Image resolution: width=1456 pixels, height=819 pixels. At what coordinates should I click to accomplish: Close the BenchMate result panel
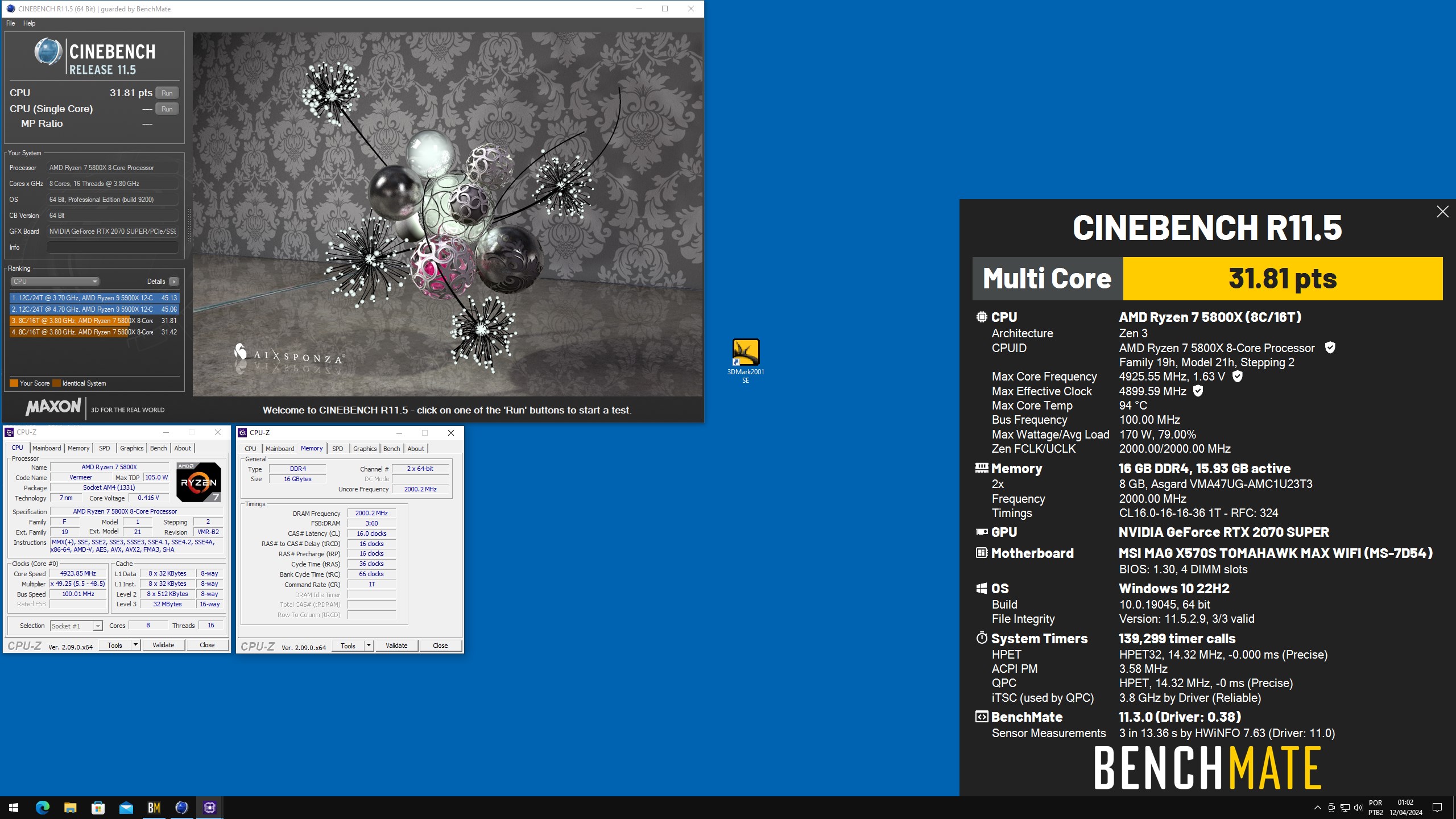(1442, 212)
